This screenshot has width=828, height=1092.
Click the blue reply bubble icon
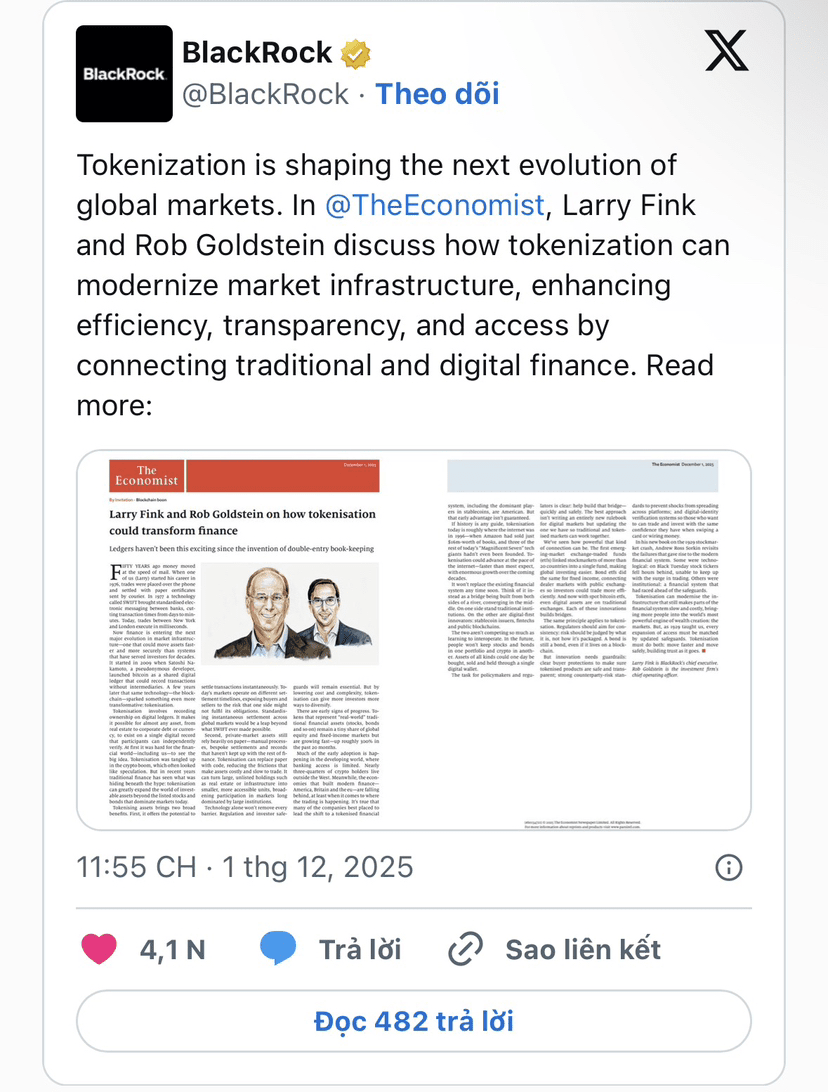278,949
